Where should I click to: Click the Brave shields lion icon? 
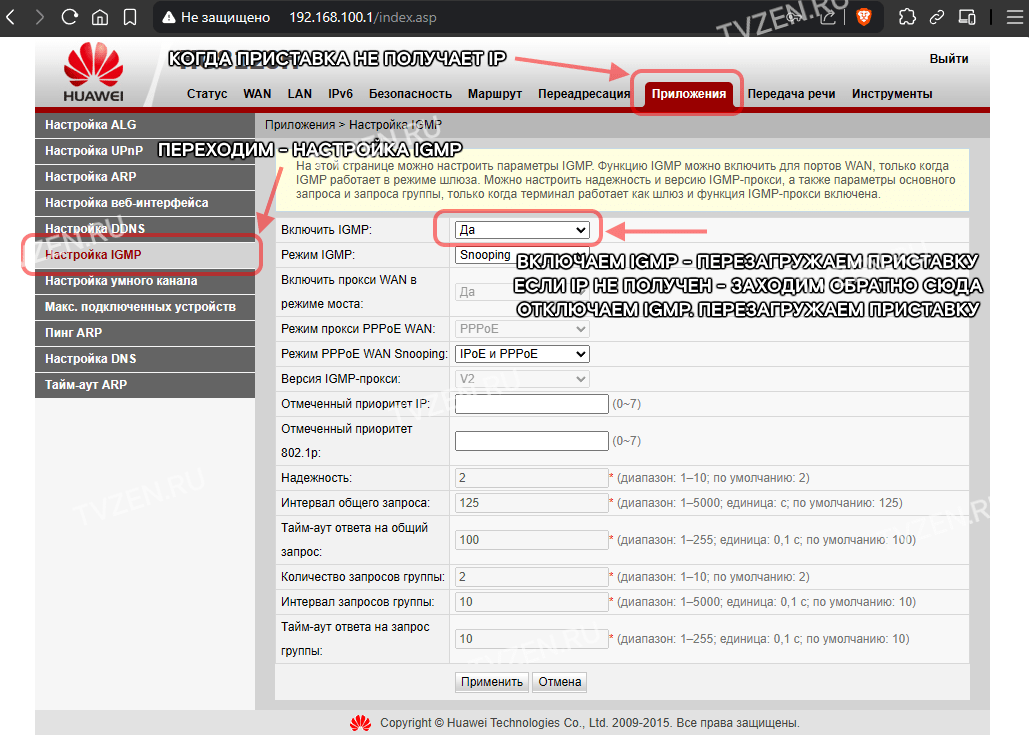[864, 17]
